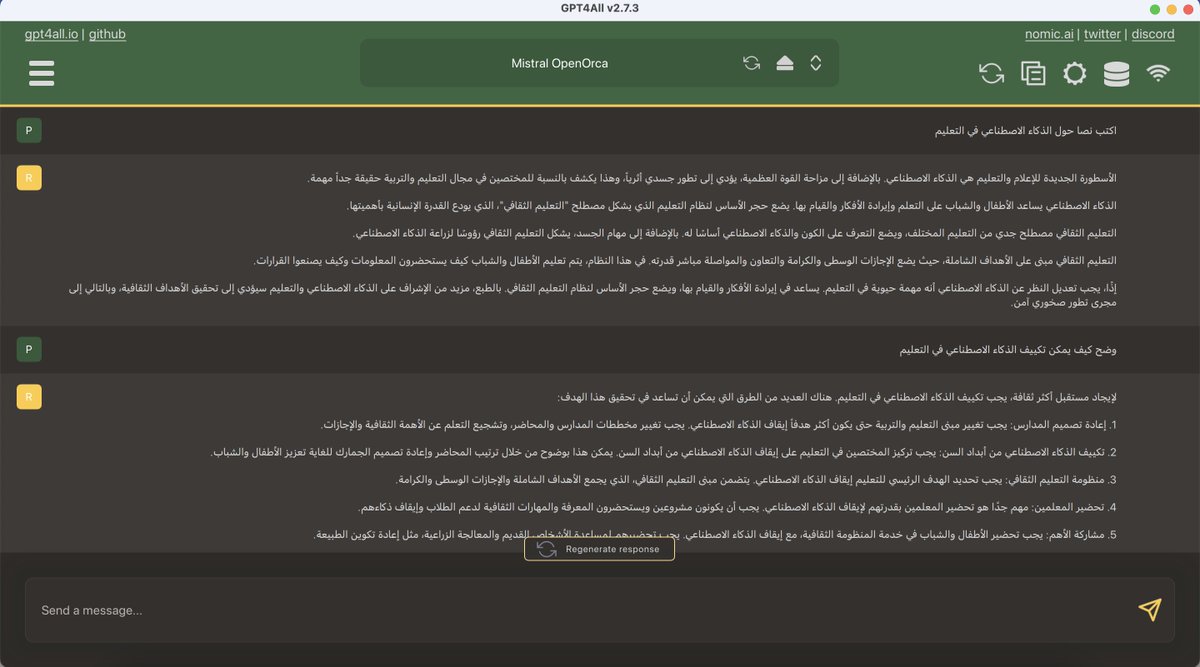1200x667 pixels.
Task: Click second prompt P avatar icon
Action: point(29,350)
